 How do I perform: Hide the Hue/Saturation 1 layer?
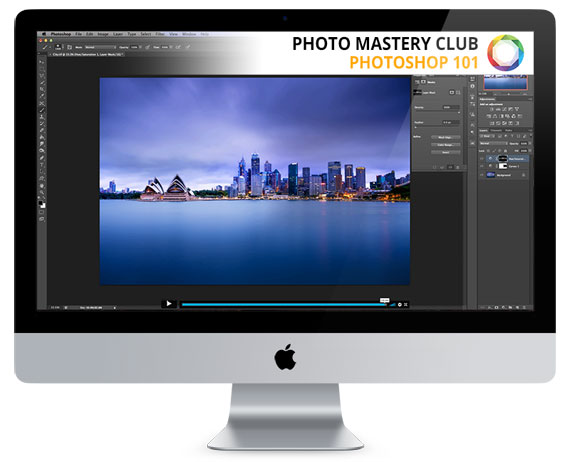pyautogui.click(x=482, y=158)
